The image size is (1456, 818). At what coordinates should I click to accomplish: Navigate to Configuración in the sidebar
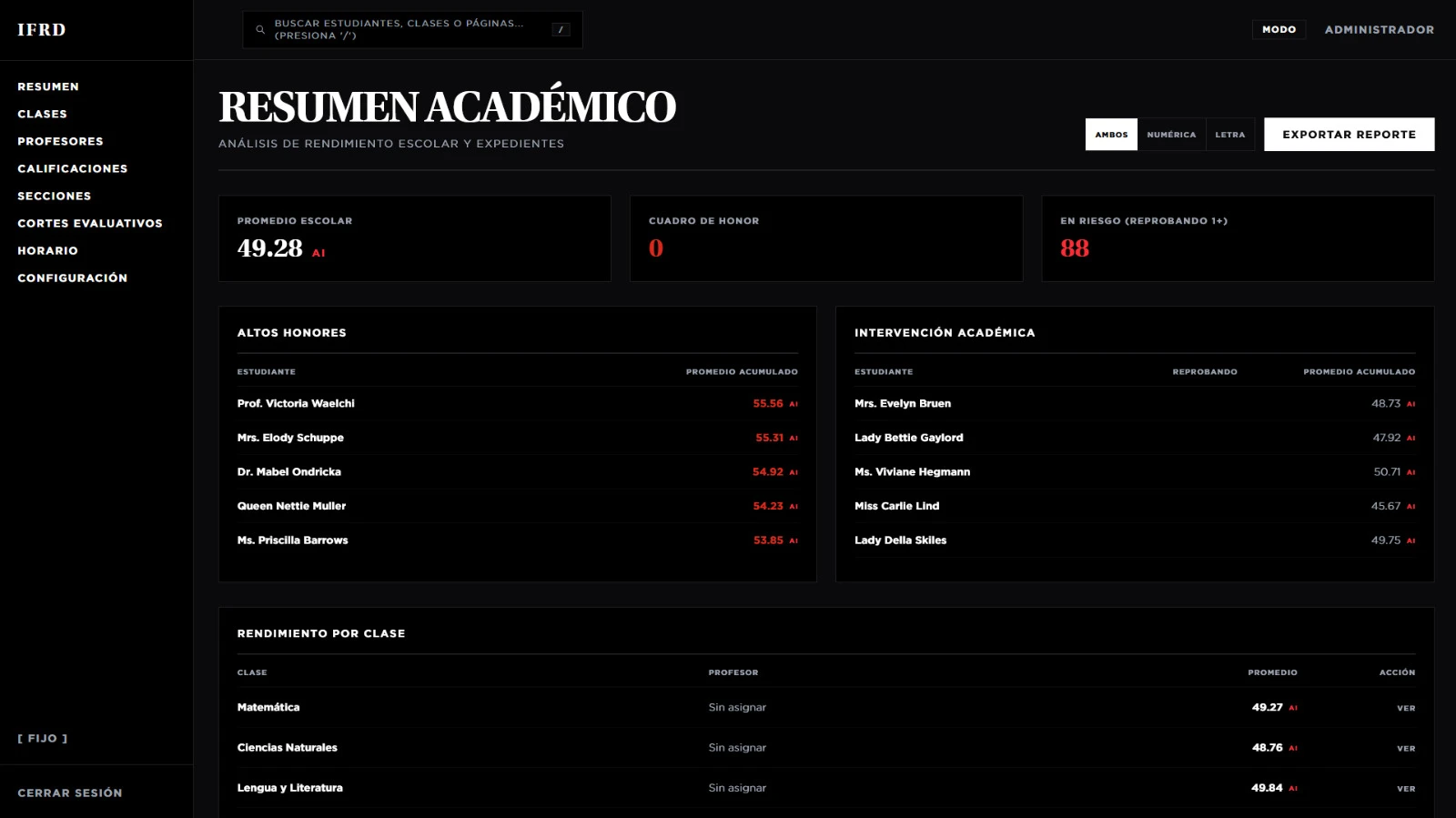[x=73, y=278]
